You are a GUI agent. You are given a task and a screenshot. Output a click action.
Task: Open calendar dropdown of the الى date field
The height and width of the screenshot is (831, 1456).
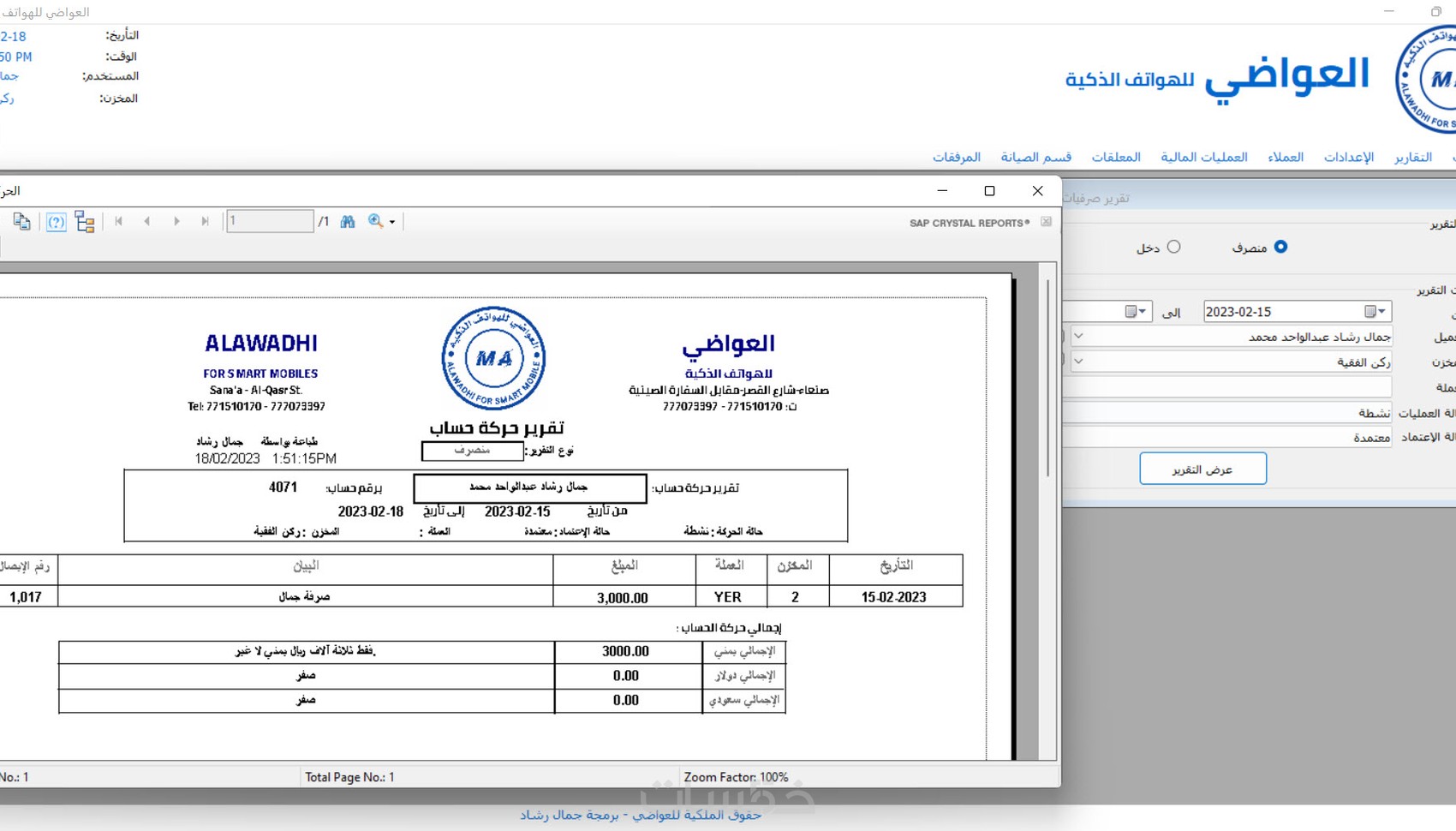point(1136,312)
